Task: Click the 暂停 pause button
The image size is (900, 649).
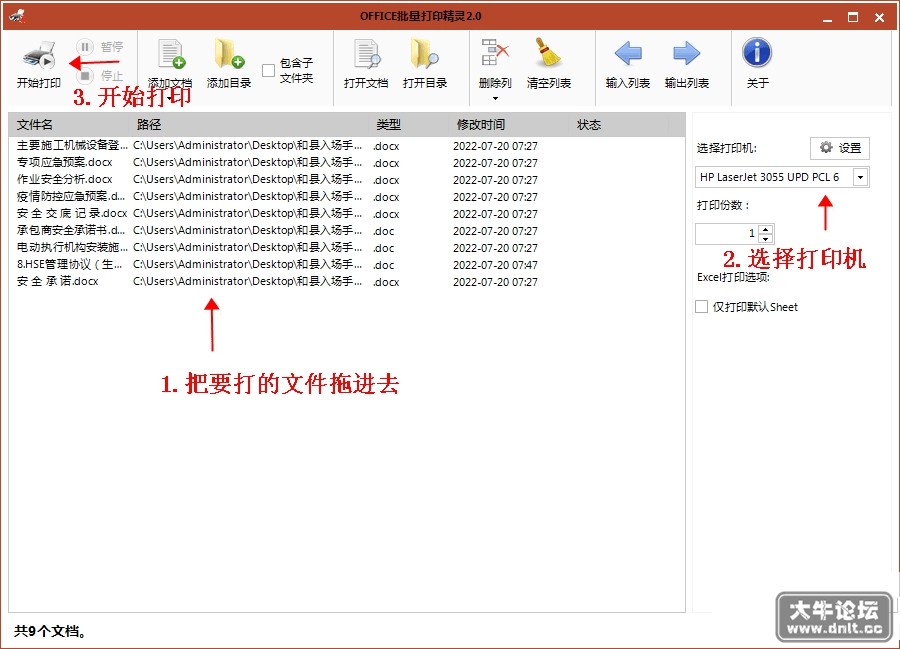Action: pyautogui.click(x=100, y=46)
